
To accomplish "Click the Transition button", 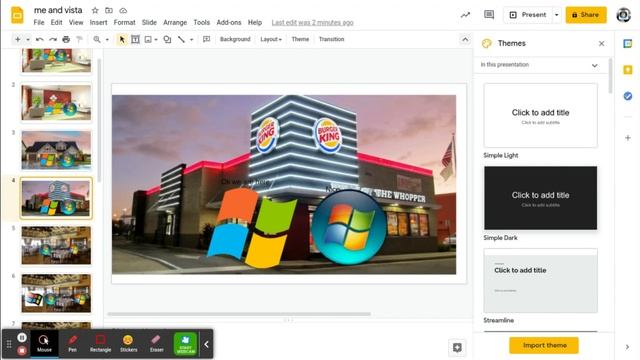I will (x=331, y=39).
